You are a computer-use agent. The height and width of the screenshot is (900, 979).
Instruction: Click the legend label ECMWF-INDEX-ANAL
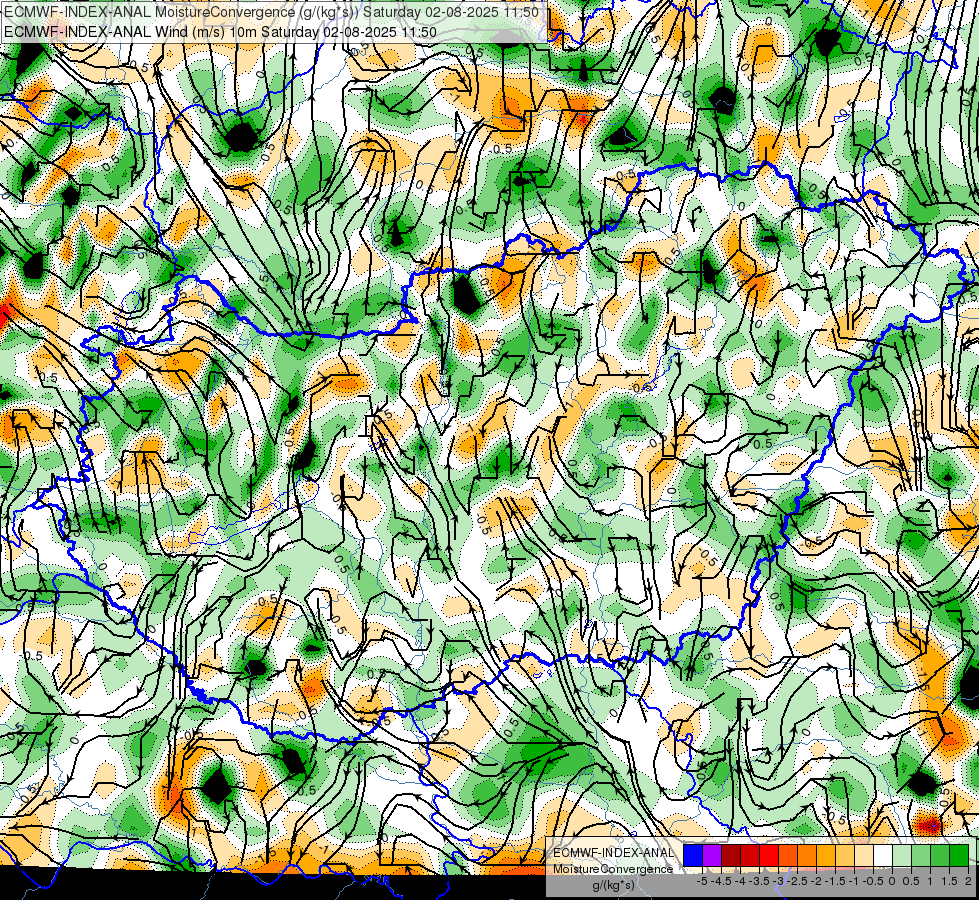click(x=614, y=853)
